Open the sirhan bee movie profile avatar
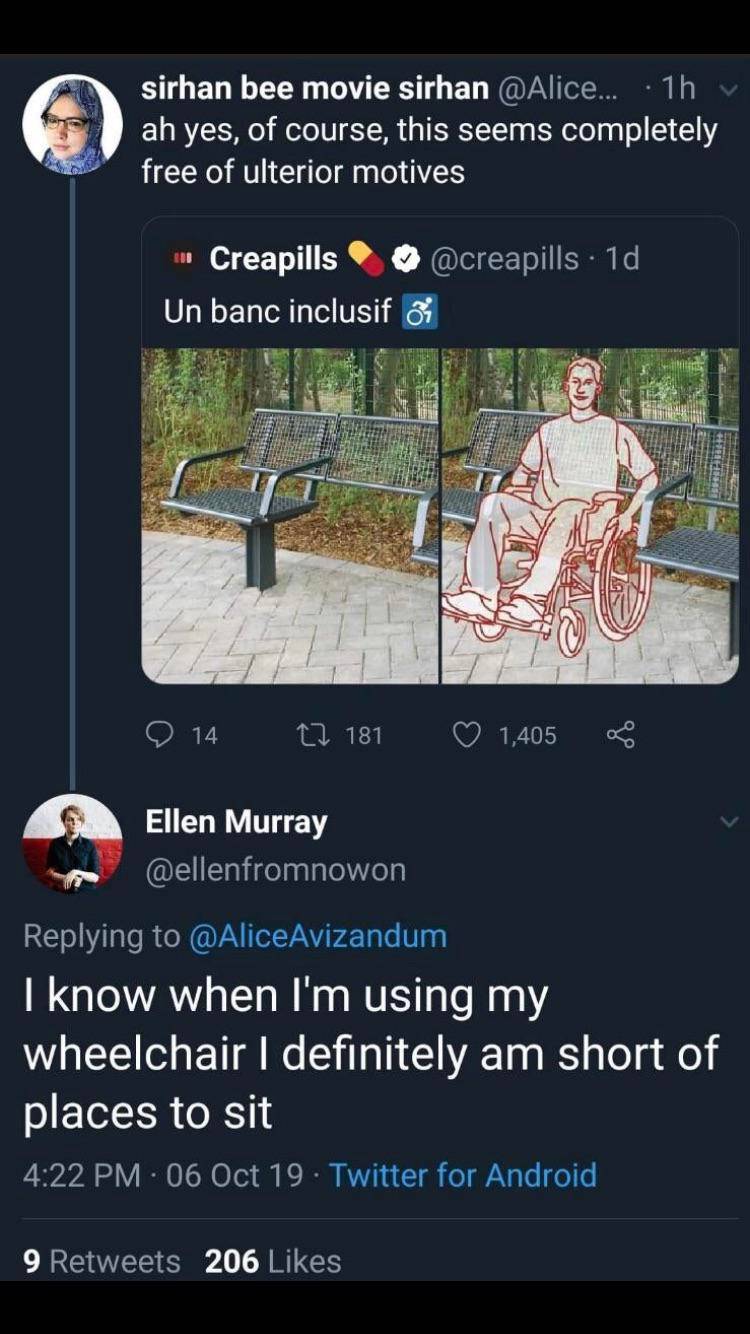 (72, 125)
